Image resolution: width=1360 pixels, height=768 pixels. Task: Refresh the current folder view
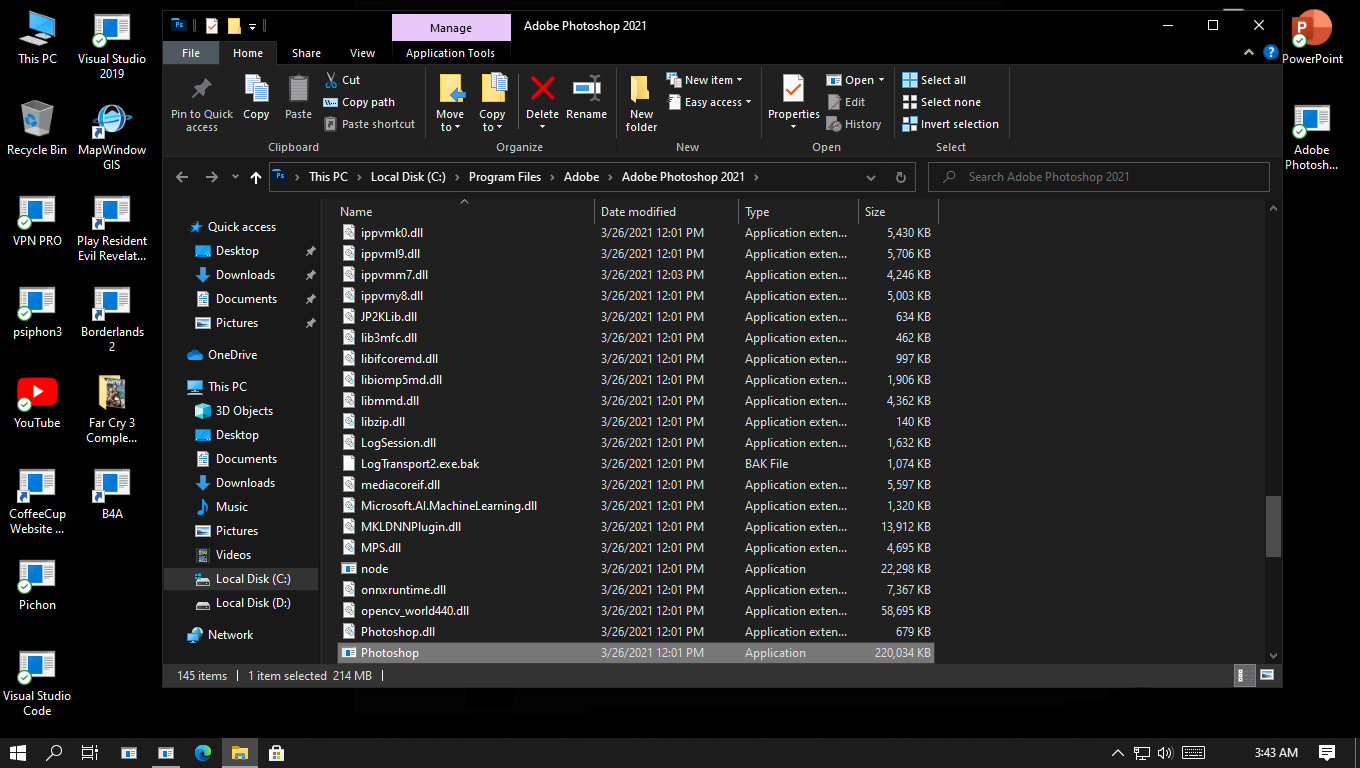(900, 177)
